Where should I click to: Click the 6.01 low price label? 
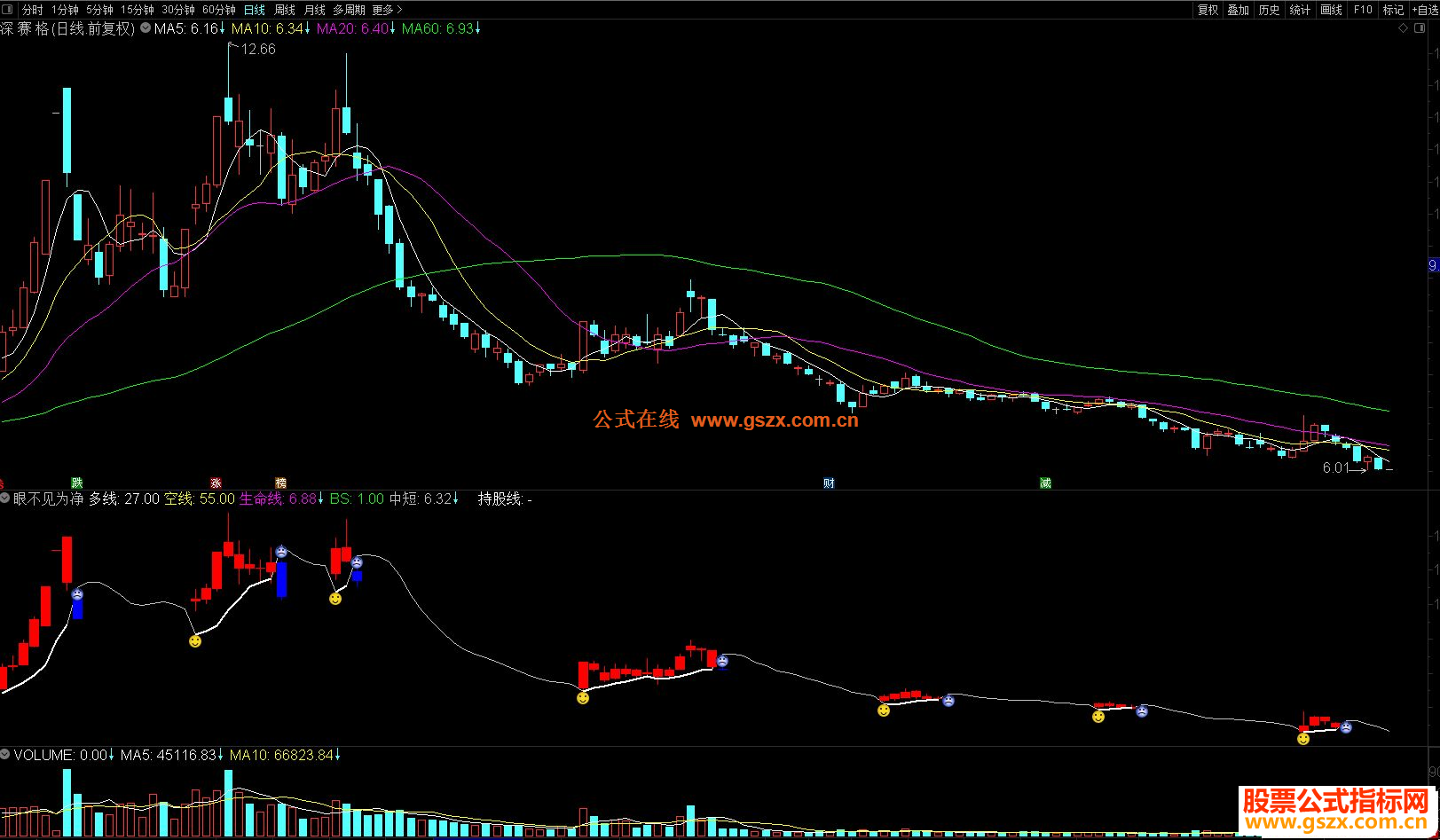(1335, 468)
